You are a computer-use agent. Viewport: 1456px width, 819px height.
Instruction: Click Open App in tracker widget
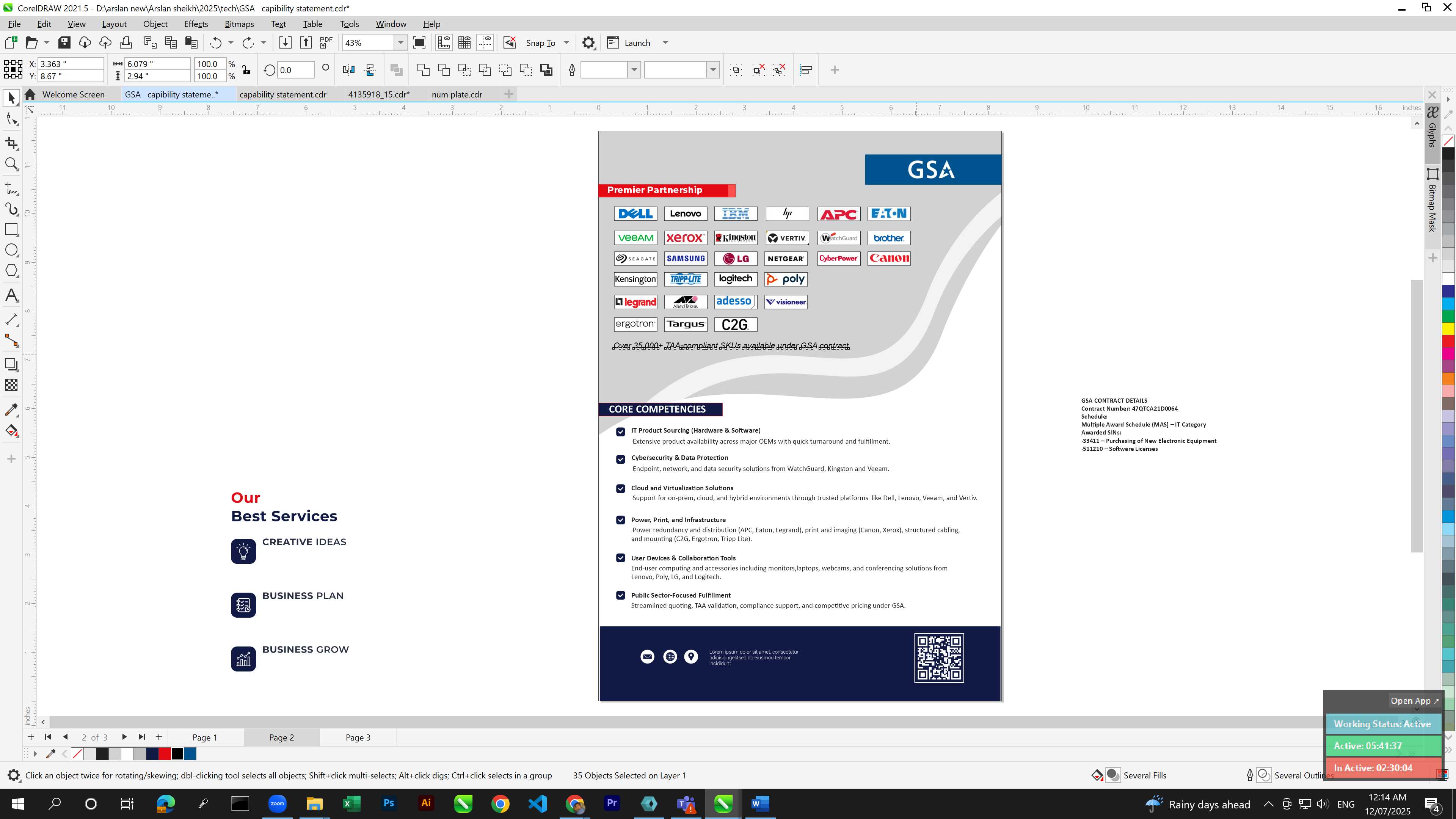(x=1415, y=700)
